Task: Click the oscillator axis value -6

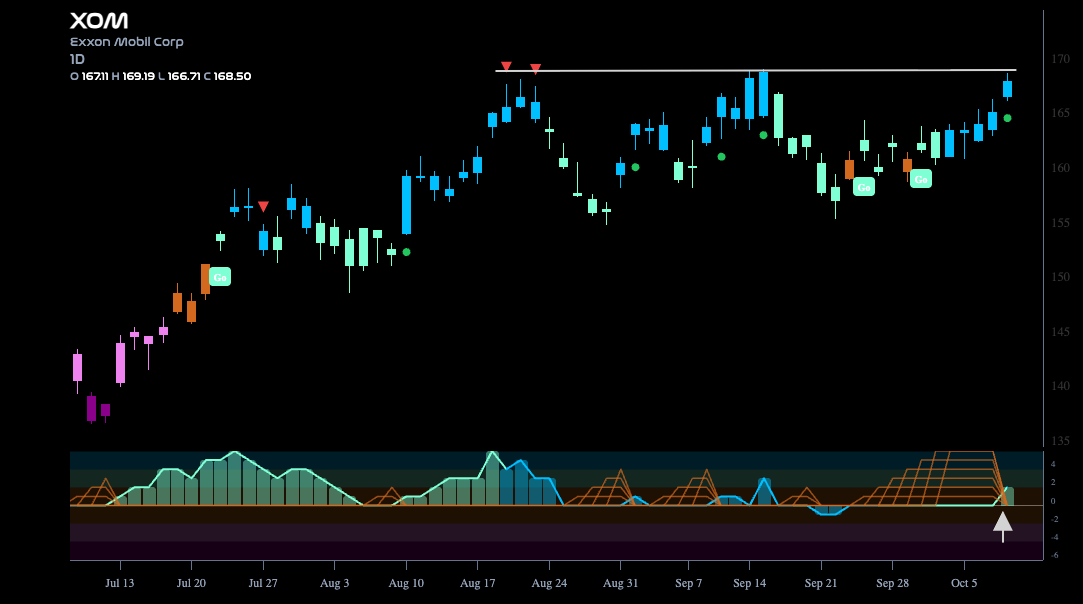Action: [1055, 555]
